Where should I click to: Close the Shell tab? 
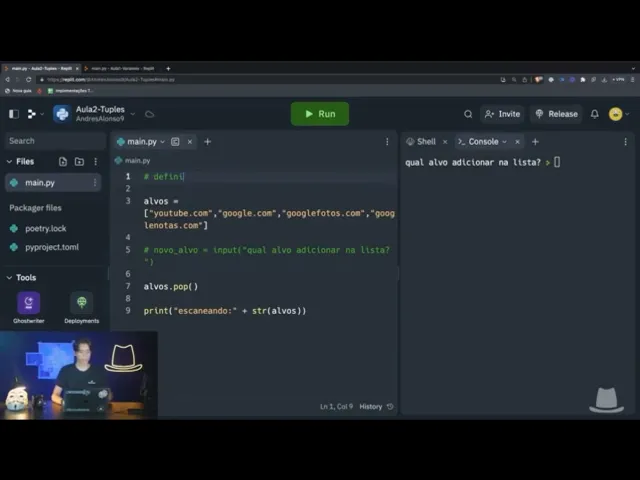[x=445, y=142]
